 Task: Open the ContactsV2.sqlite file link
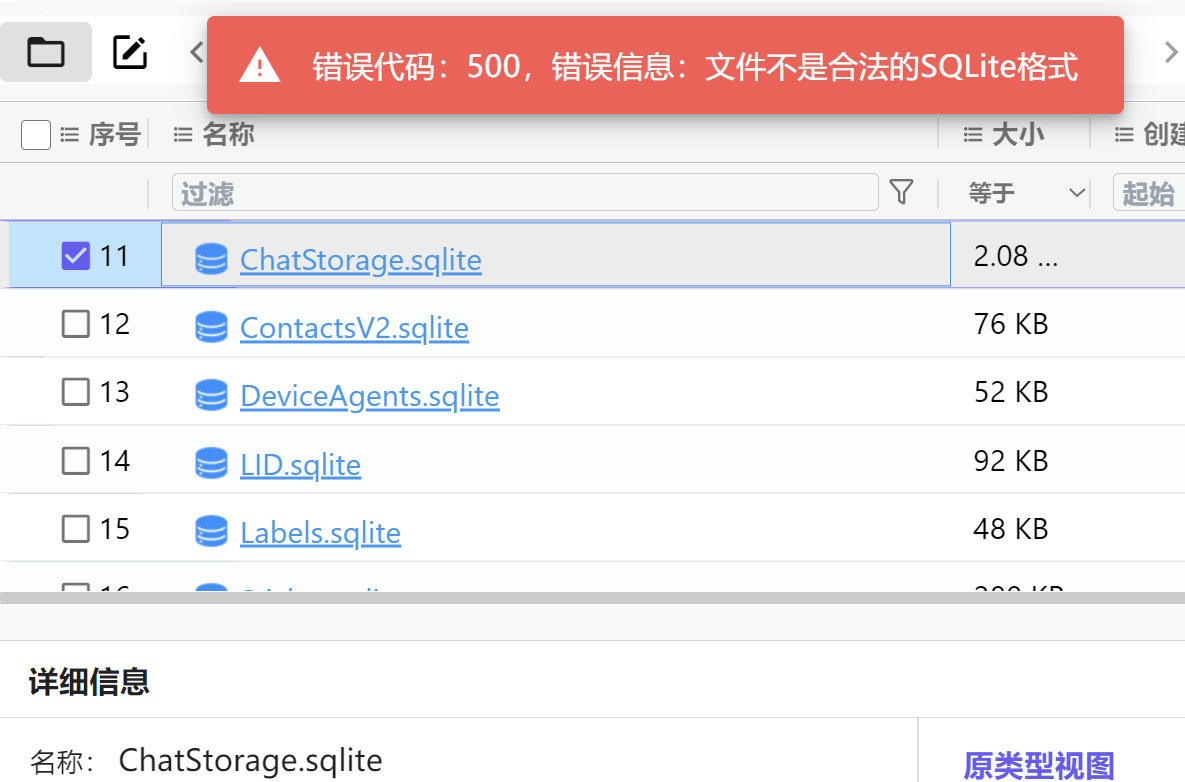[354, 328]
